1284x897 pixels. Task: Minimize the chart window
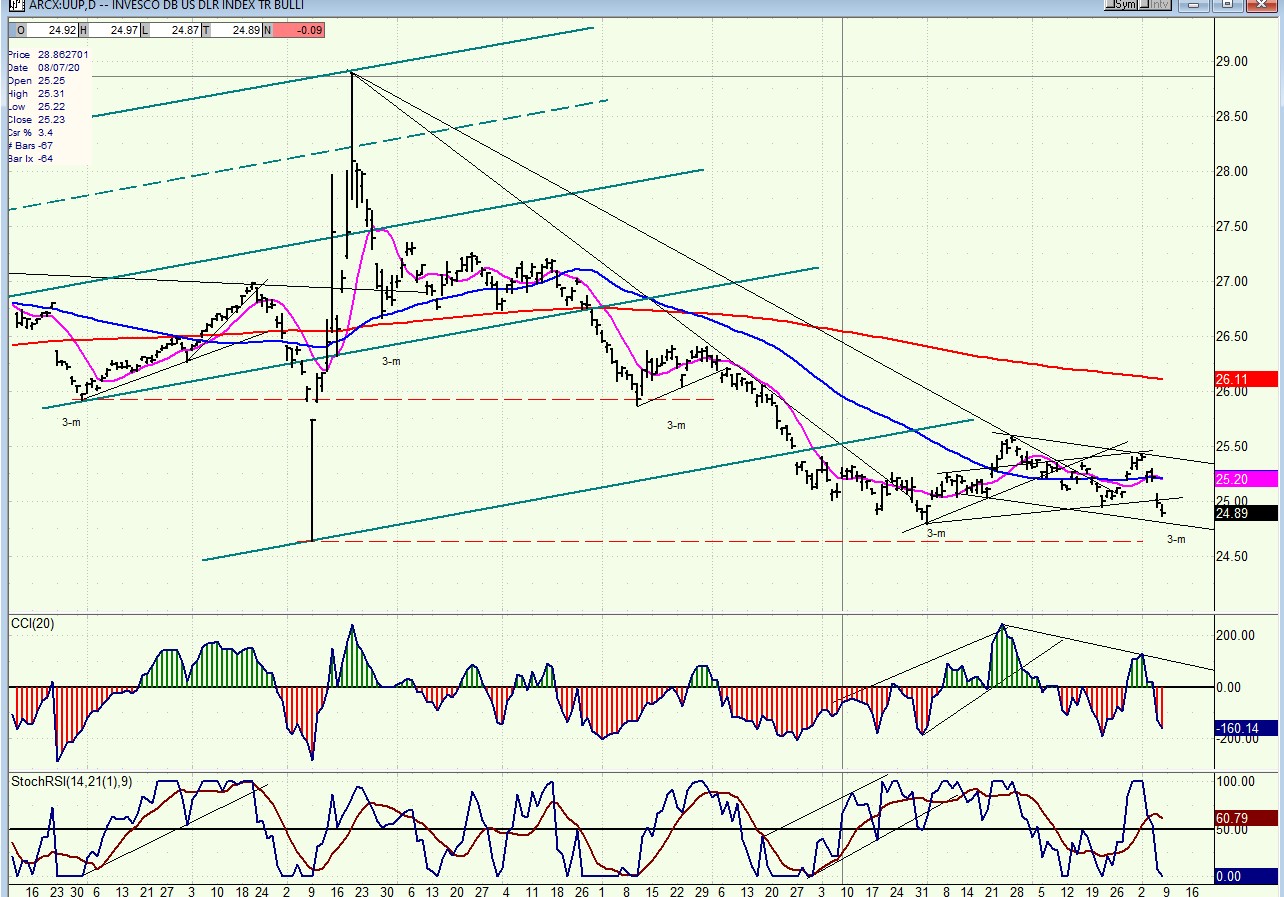pyautogui.click(x=1192, y=5)
